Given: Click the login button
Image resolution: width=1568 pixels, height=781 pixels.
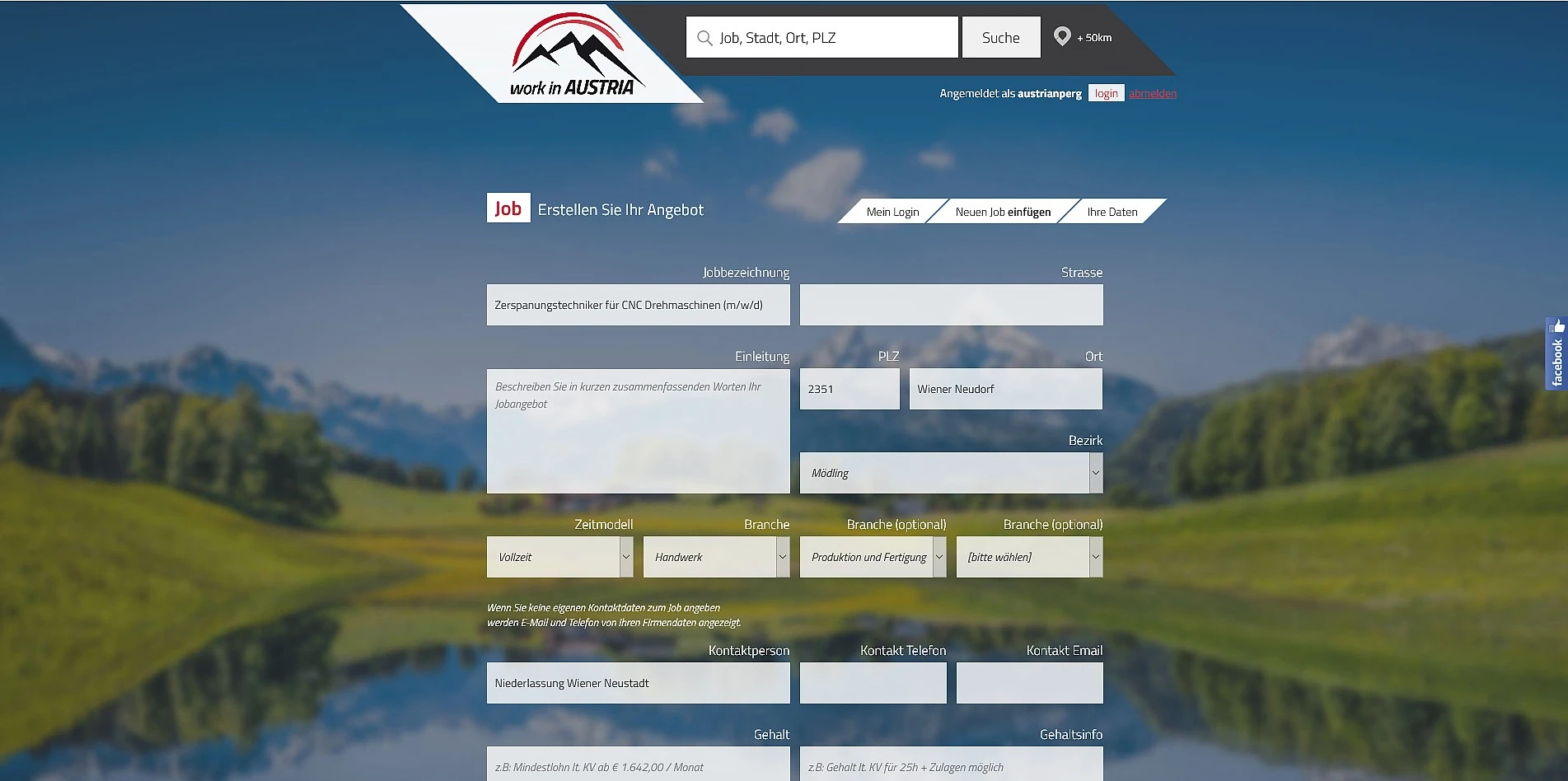Looking at the screenshot, I should [1106, 94].
